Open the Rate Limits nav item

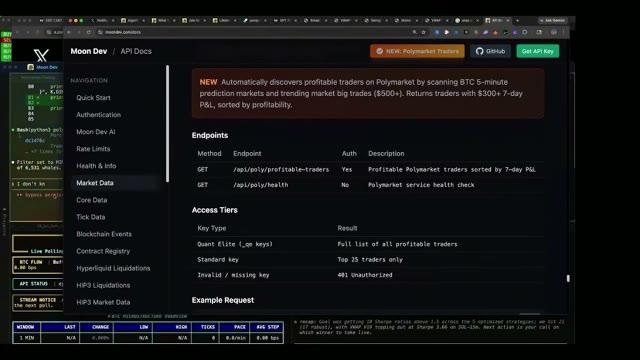coord(93,149)
